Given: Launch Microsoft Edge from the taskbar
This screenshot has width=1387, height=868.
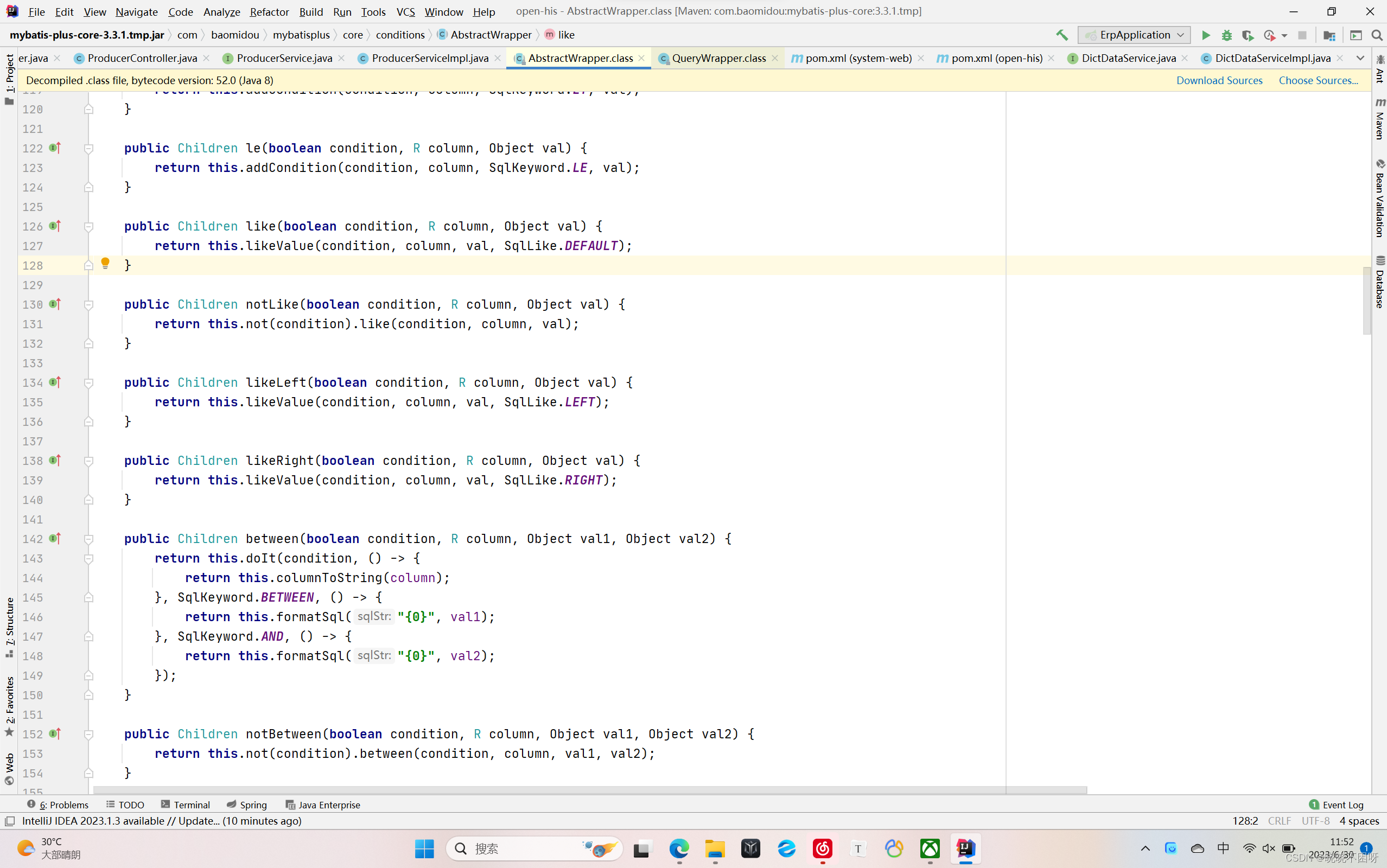Looking at the screenshot, I should point(679,848).
